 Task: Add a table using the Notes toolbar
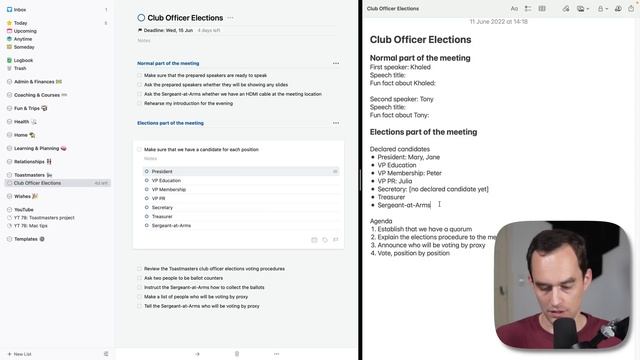coord(542,9)
